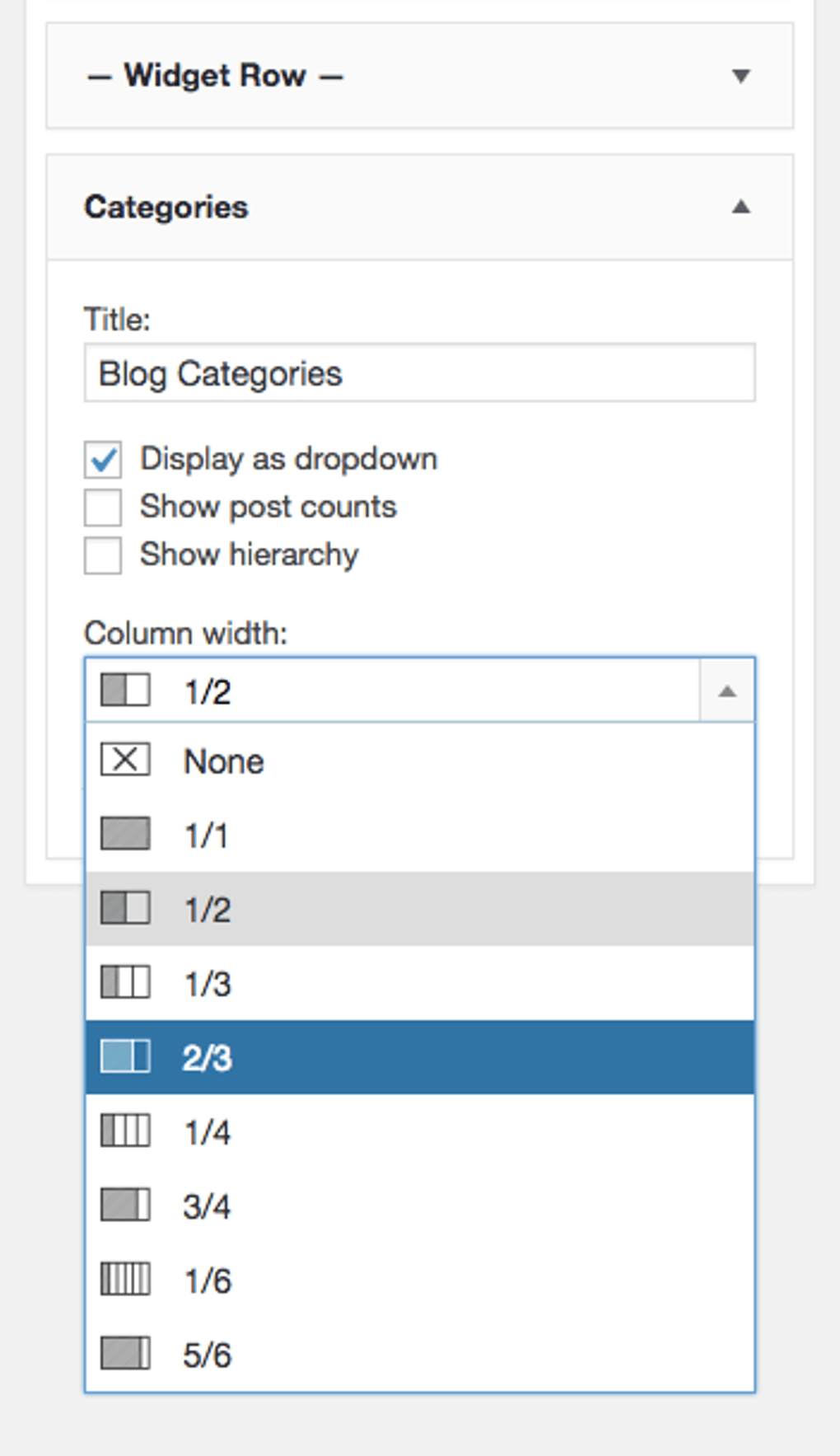Enable Show post counts
This screenshot has height=1456, width=840.
(x=102, y=508)
